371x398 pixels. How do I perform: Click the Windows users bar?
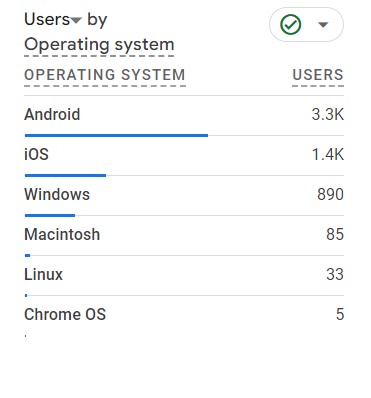click(50, 215)
